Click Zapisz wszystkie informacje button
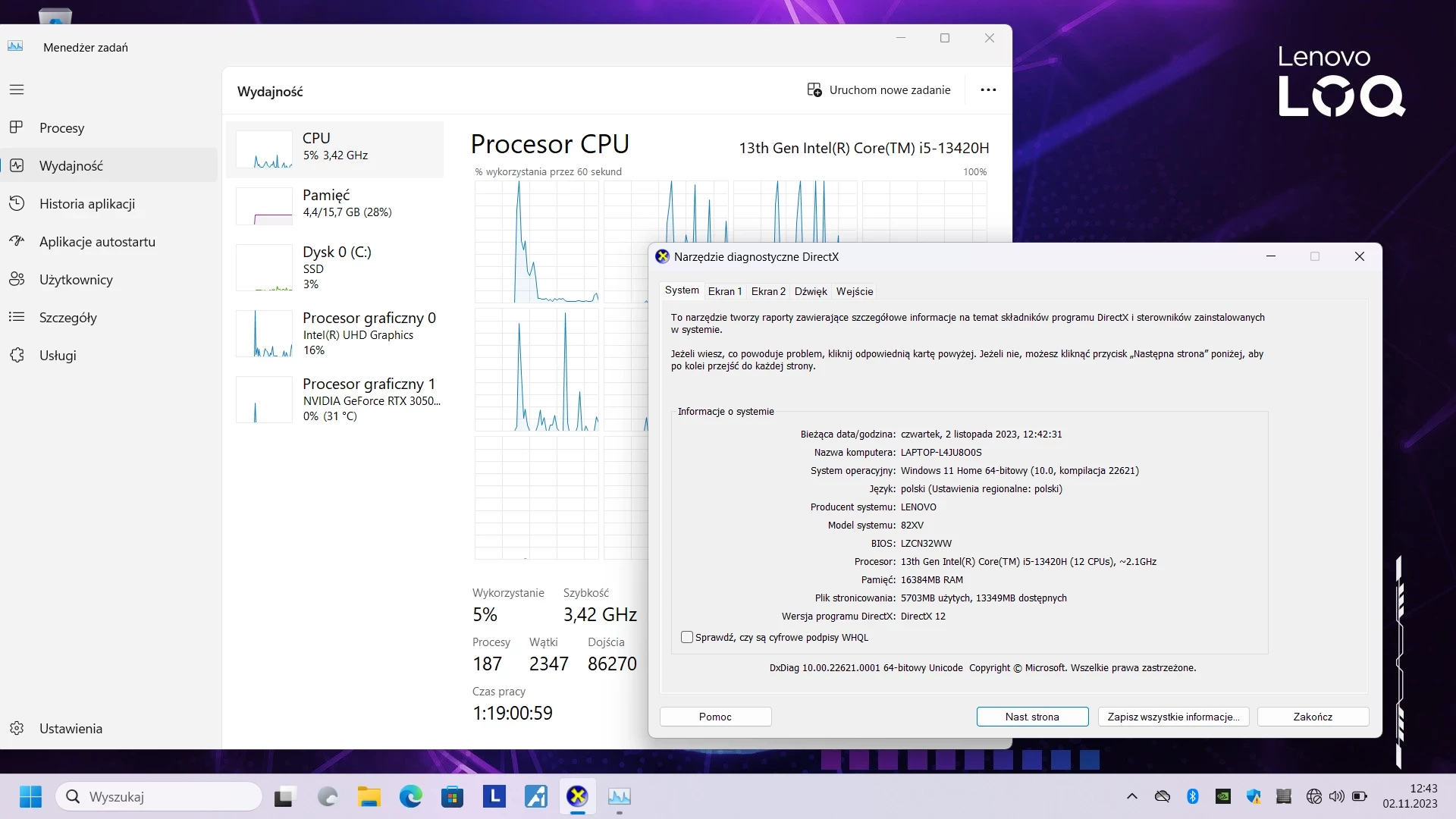This screenshot has width=1456, height=819. coord(1173,717)
